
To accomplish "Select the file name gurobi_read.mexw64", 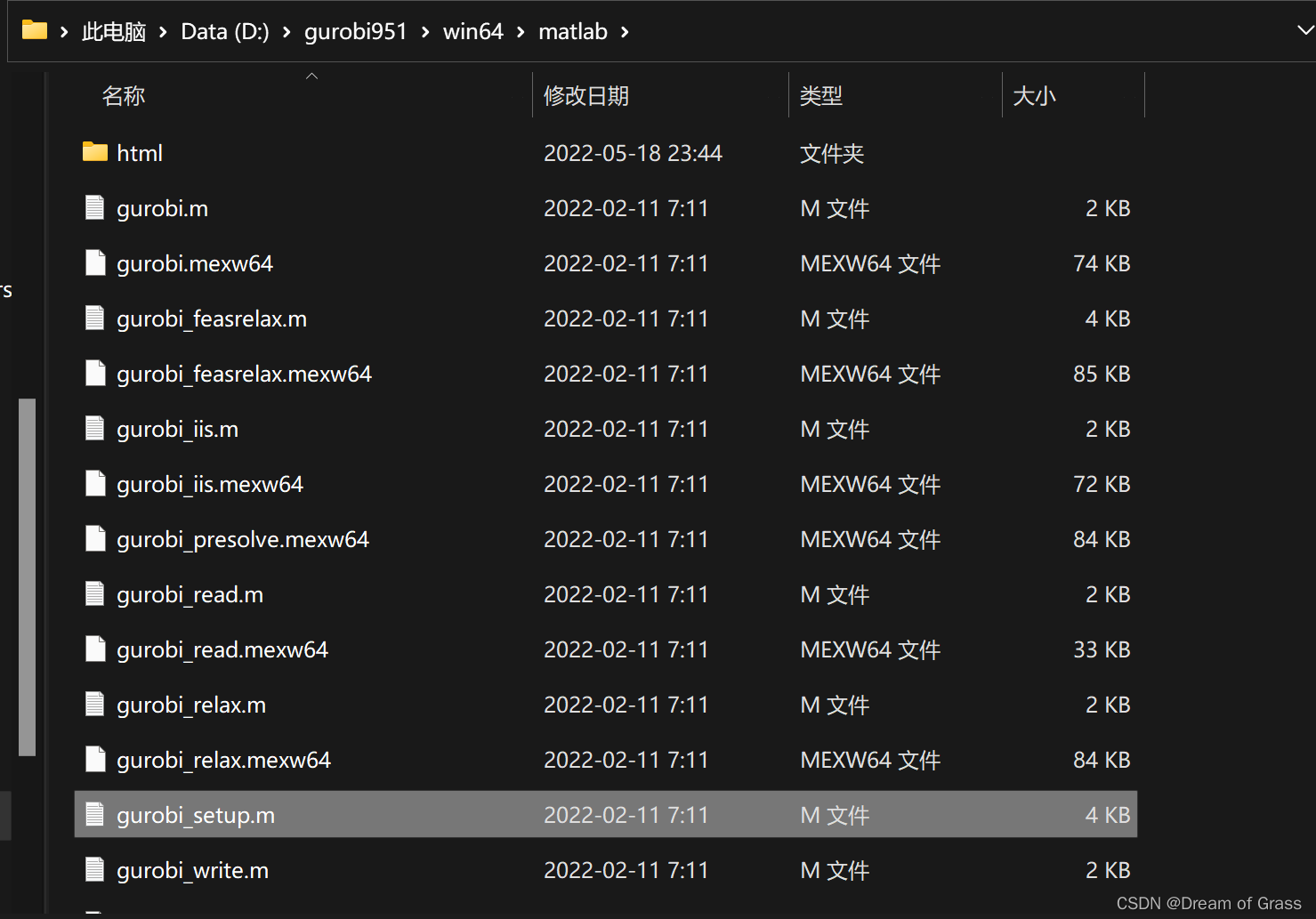I will (x=222, y=649).
